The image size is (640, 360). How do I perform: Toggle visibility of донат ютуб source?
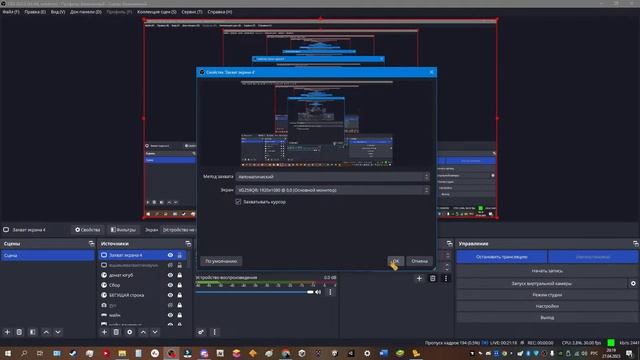click(170, 275)
